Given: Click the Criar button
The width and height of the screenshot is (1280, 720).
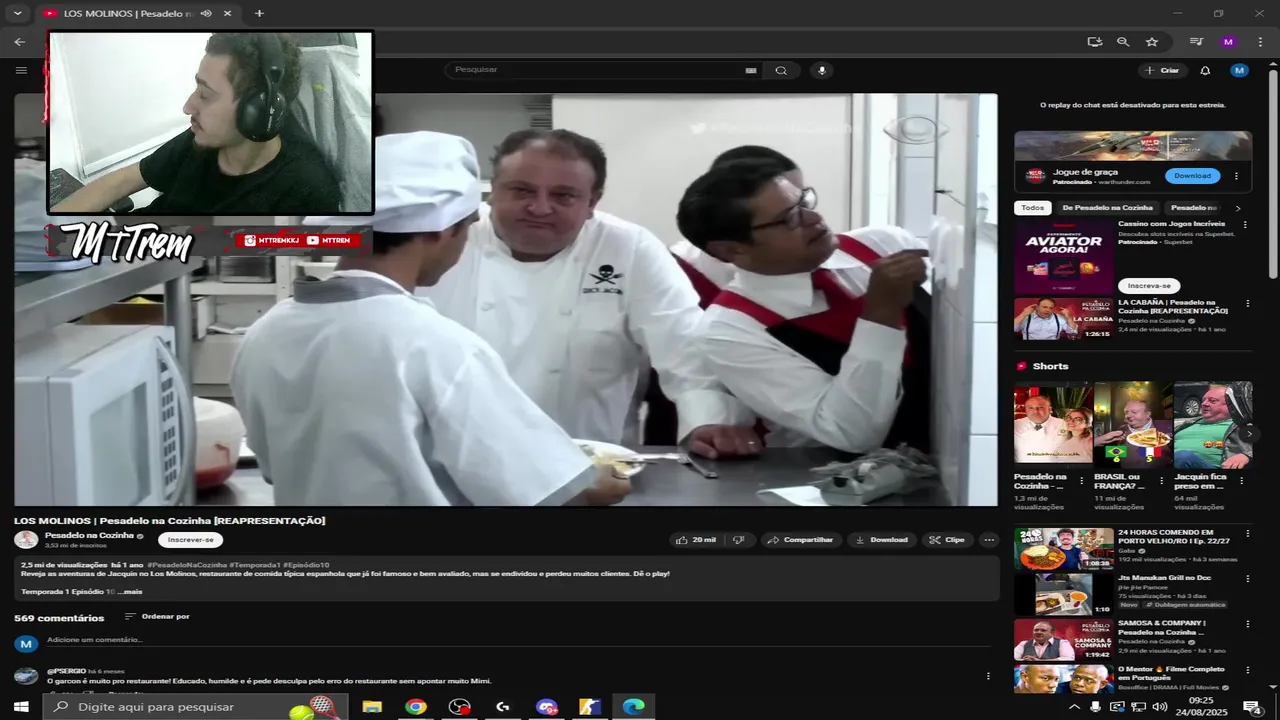Looking at the screenshot, I should click(1162, 70).
